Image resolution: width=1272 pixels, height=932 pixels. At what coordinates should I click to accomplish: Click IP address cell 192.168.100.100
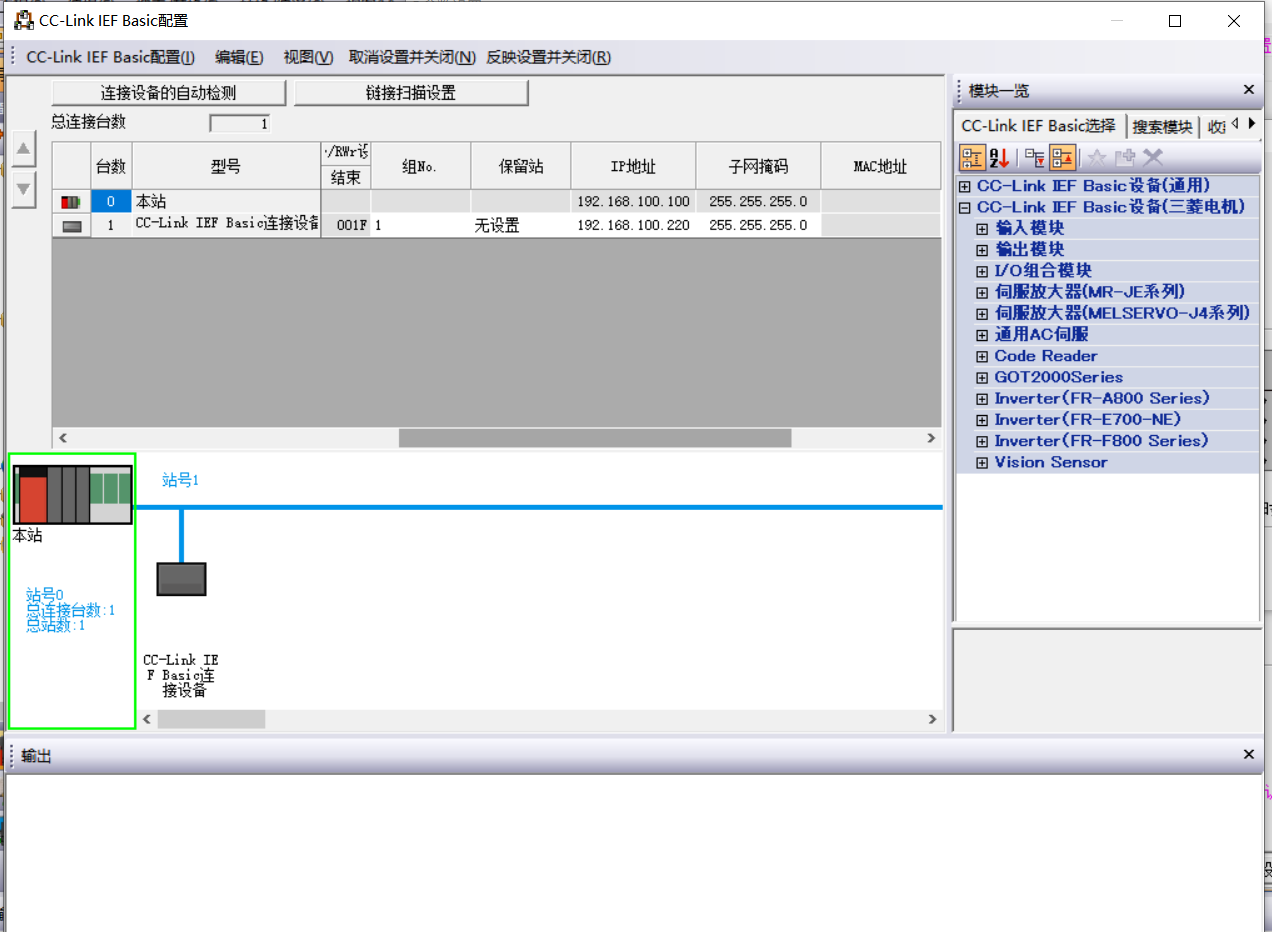point(633,202)
